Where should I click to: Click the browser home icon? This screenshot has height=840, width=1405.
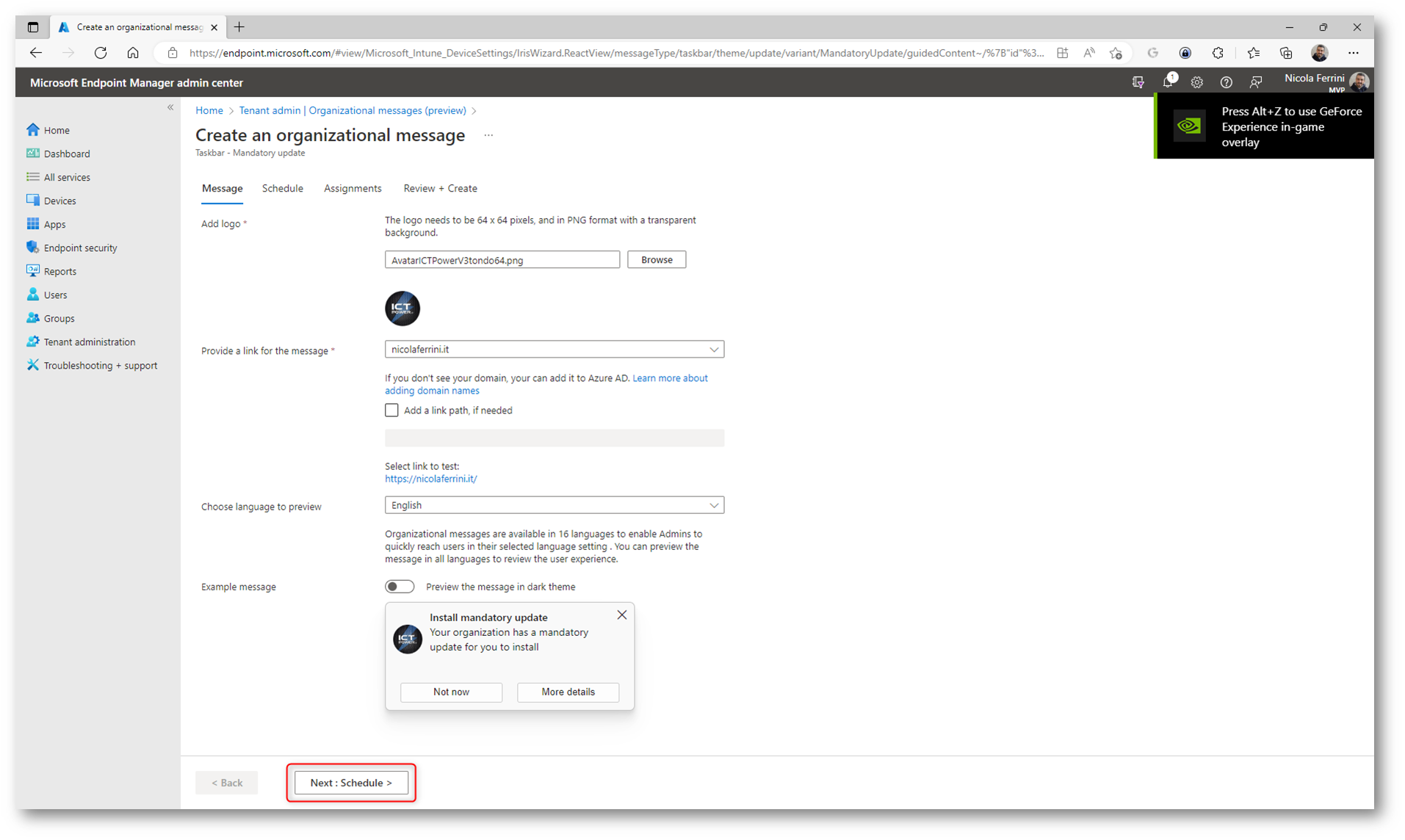click(x=133, y=53)
